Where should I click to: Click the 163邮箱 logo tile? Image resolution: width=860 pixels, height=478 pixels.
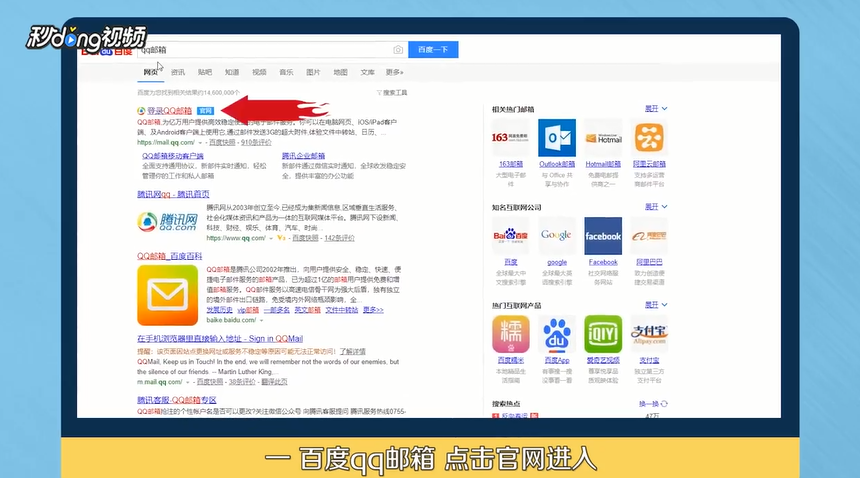point(511,138)
